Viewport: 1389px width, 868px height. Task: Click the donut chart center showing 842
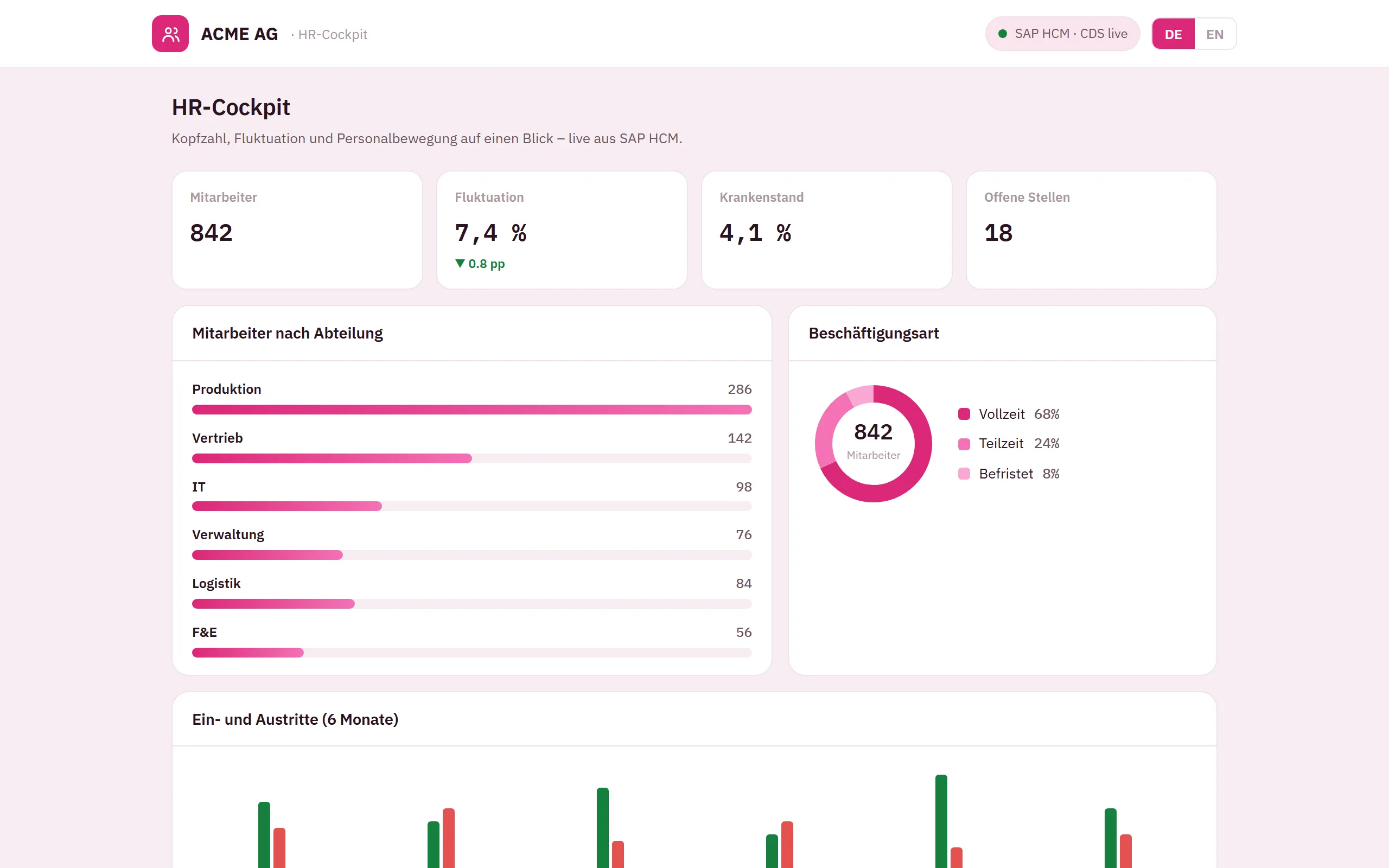tap(873, 441)
